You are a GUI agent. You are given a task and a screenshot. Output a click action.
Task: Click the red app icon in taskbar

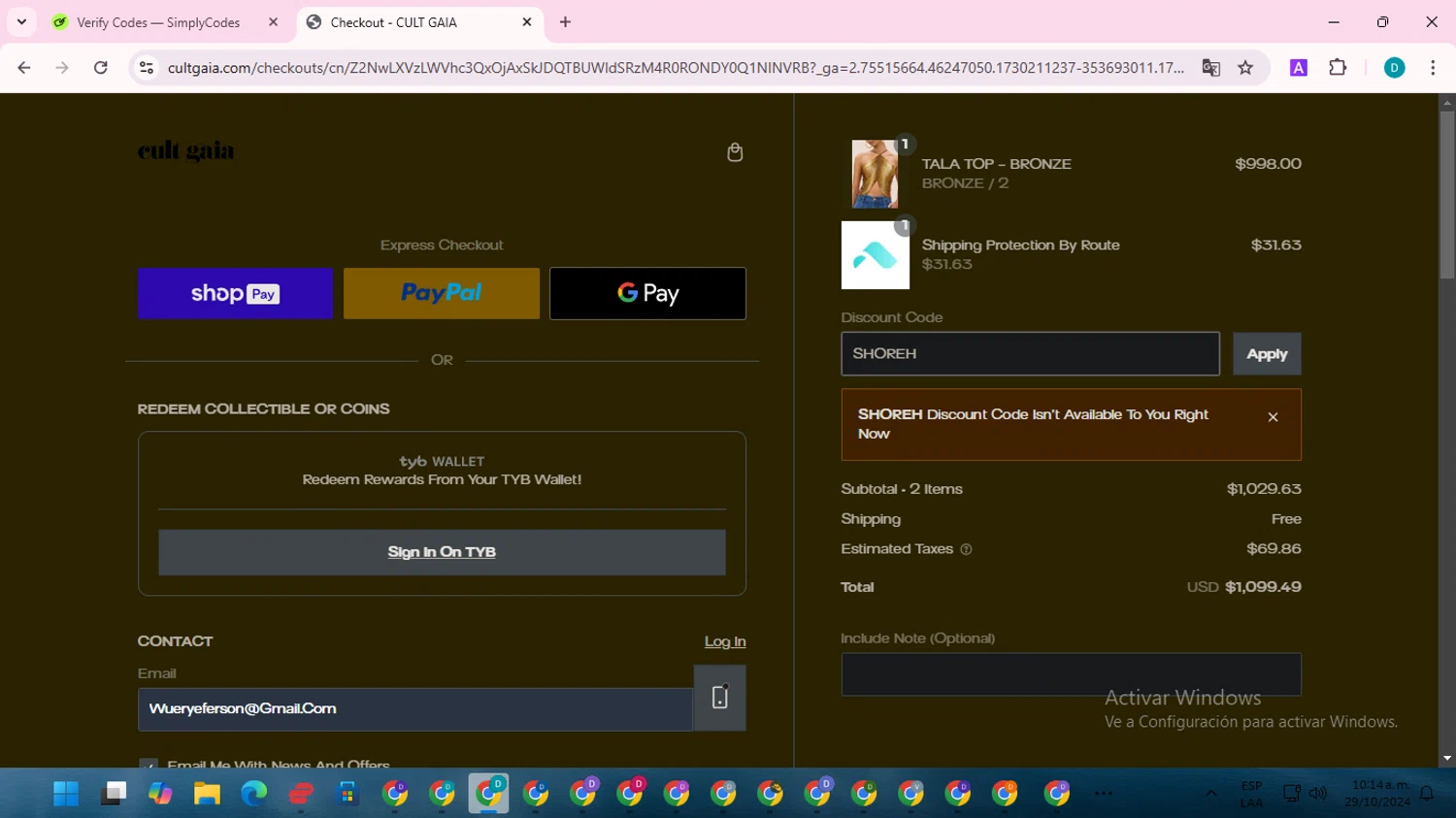301,794
